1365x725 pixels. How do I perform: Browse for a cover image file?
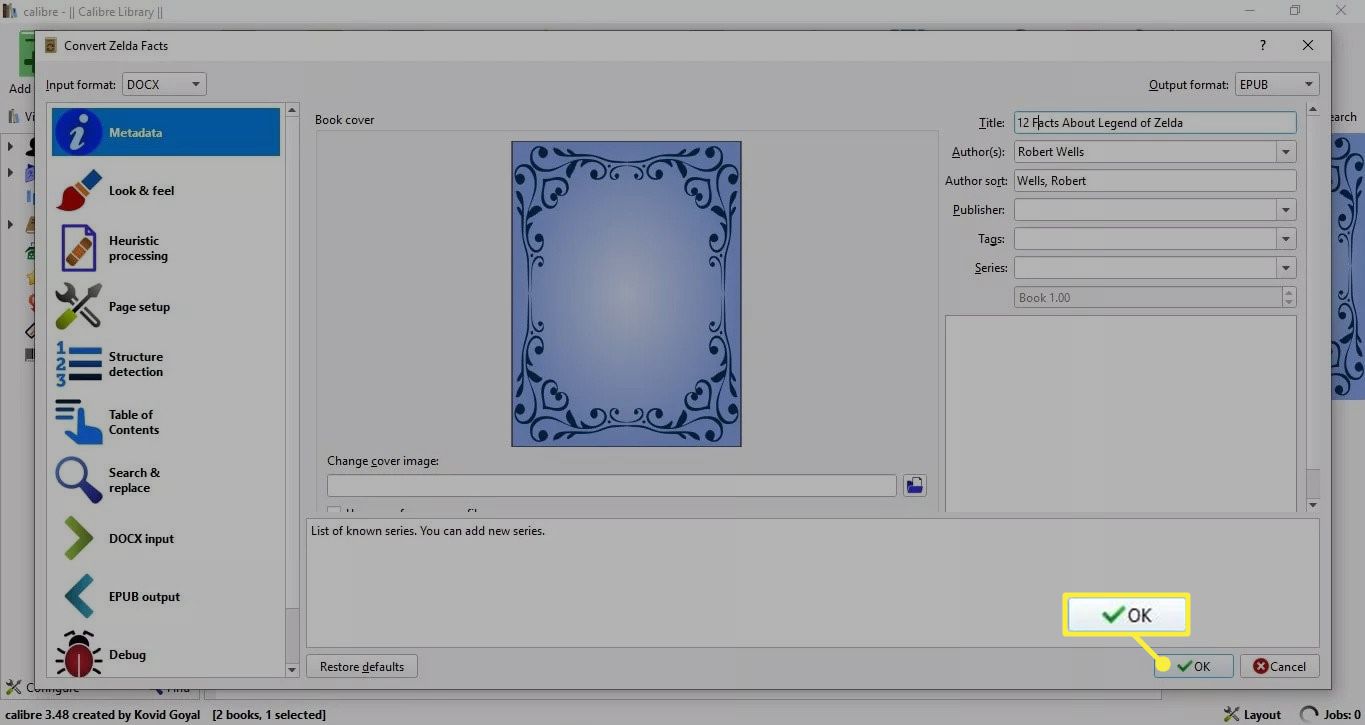pyautogui.click(x=914, y=485)
